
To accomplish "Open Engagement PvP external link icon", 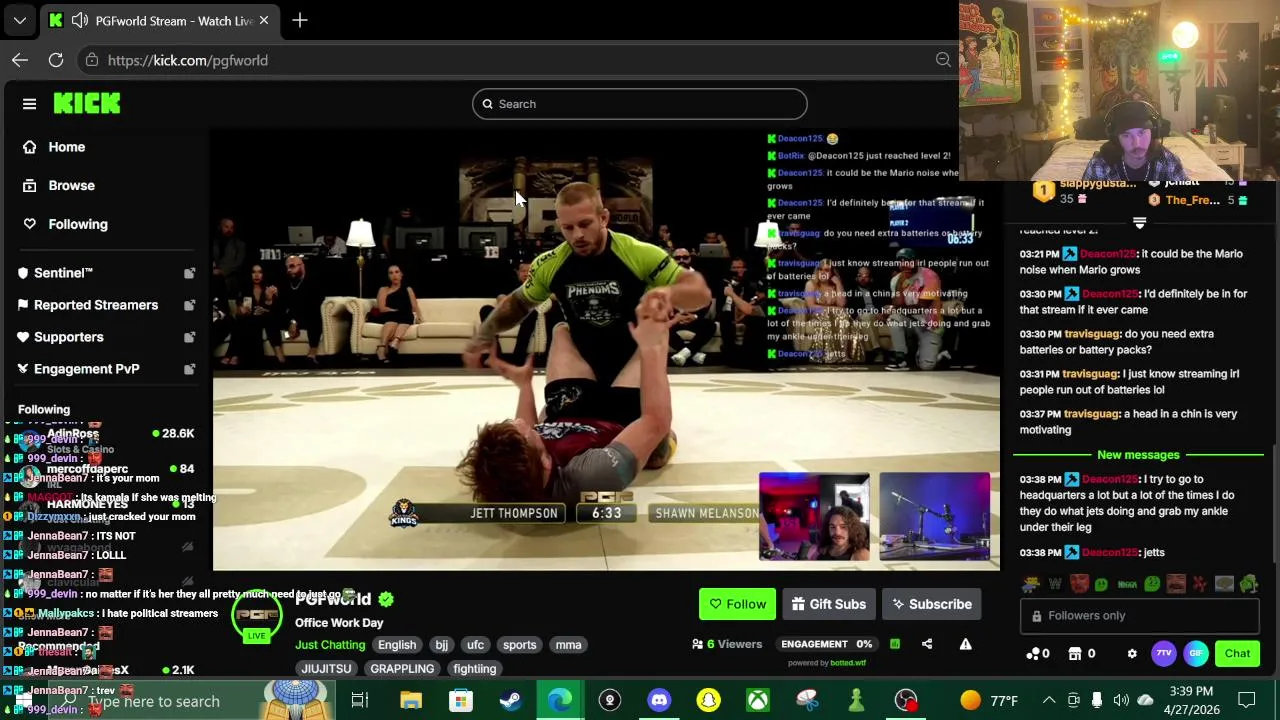I will pyautogui.click(x=189, y=369).
